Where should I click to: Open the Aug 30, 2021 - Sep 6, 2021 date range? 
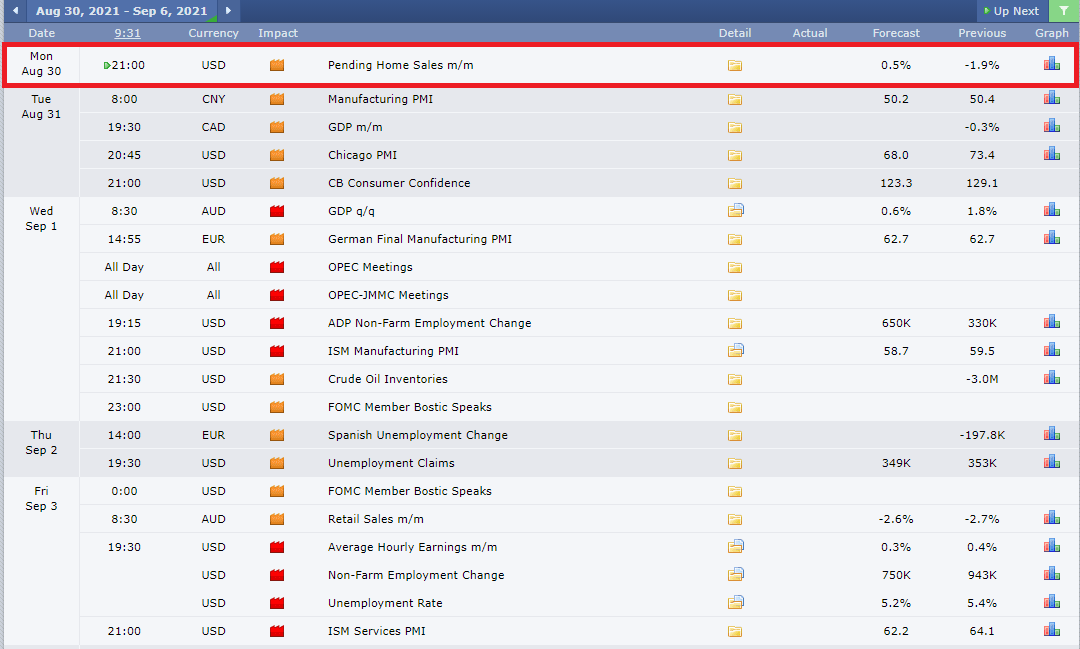(x=122, y=11)
